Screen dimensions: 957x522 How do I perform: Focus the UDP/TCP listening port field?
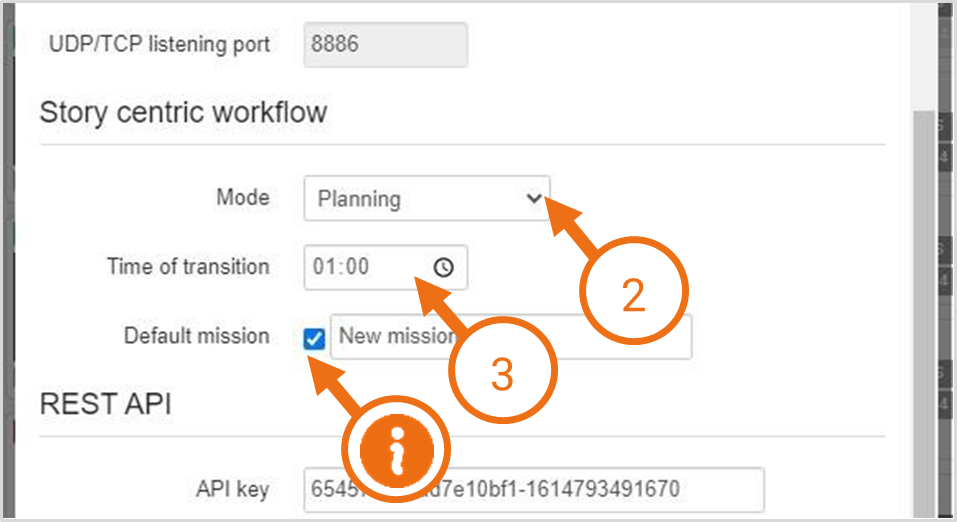[x=385, y=45]
